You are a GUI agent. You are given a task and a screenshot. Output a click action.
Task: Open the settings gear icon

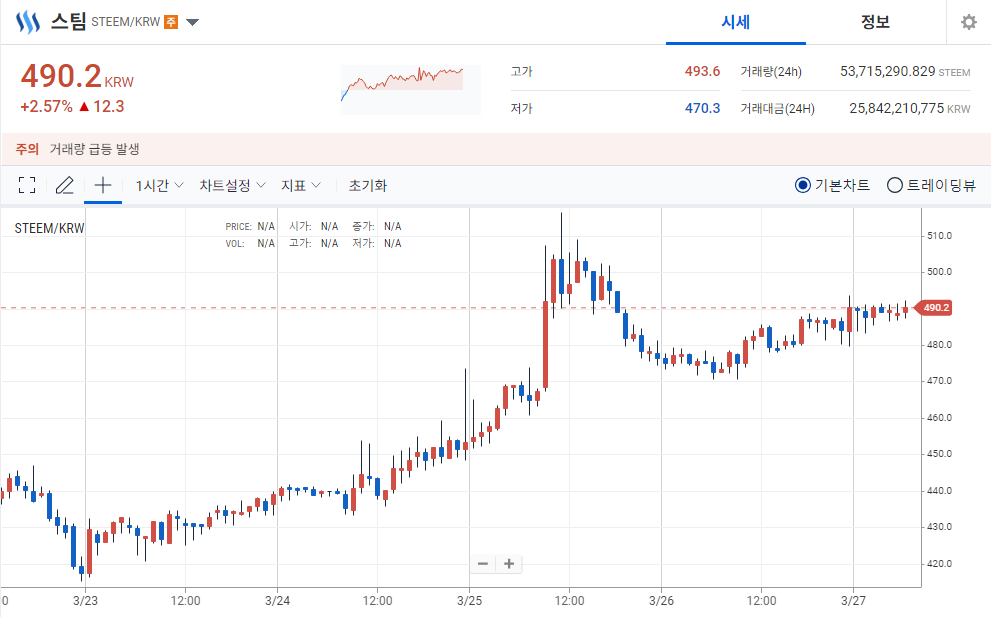[968, 23]
